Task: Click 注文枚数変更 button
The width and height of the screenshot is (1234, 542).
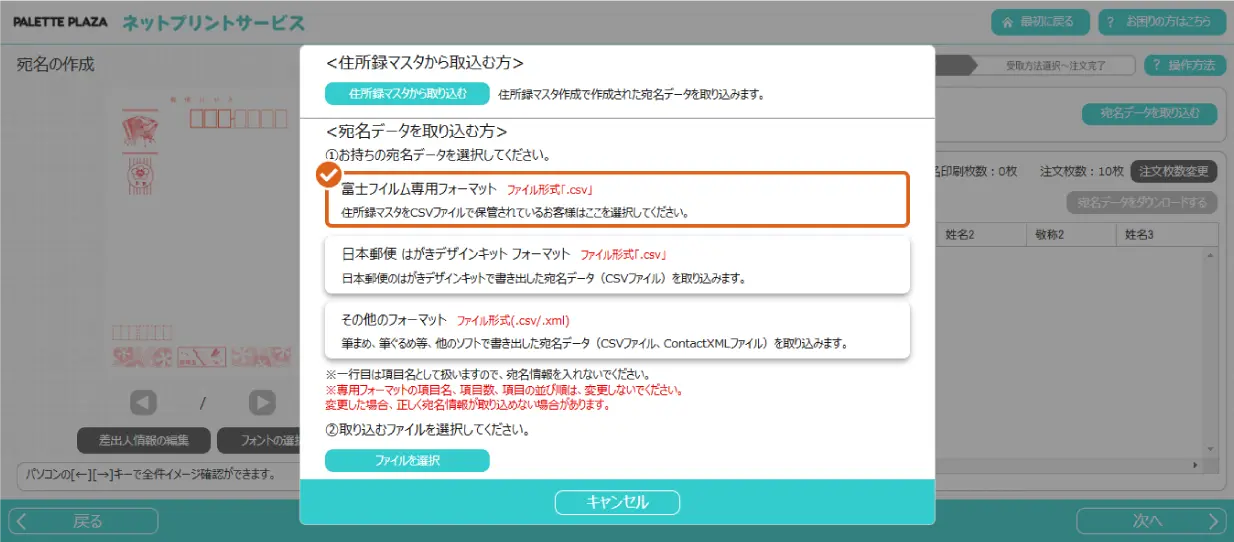Action: pos(1174,171)
